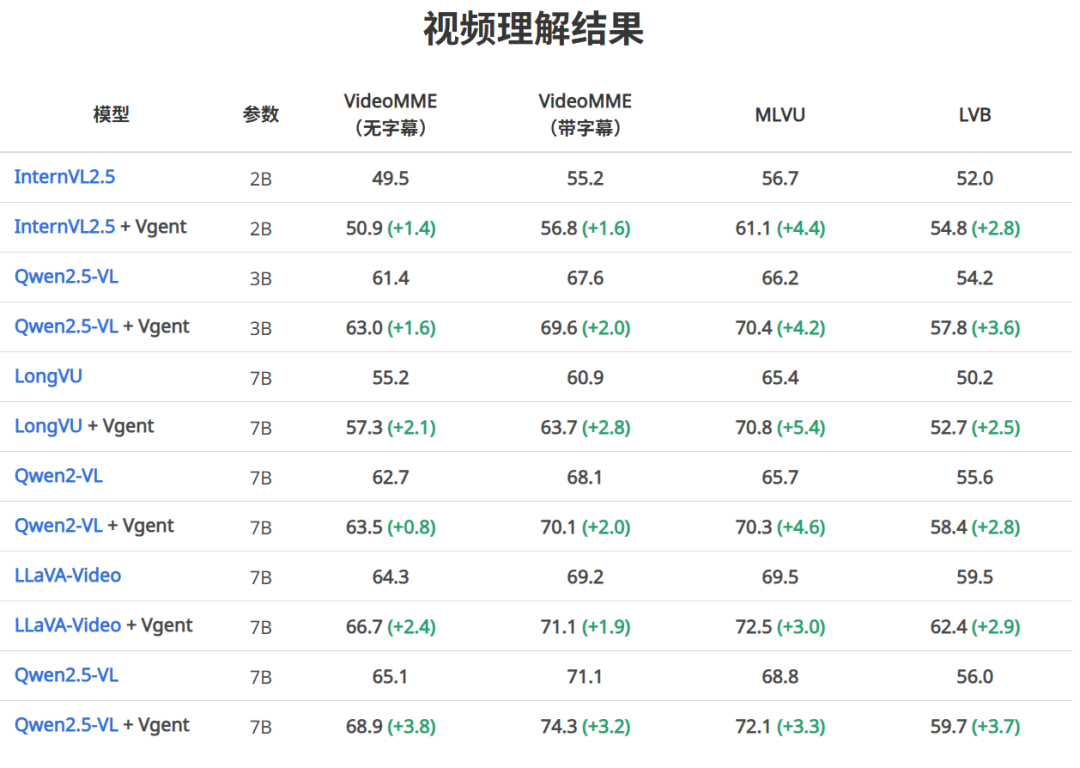Select the 63.7 (+2.8) score cell
The image size is (1080, 768).
click(x=585, y=428)
